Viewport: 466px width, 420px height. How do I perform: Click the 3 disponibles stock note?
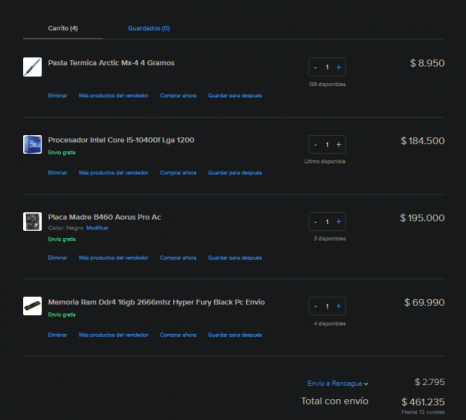(x=330, y=239)
